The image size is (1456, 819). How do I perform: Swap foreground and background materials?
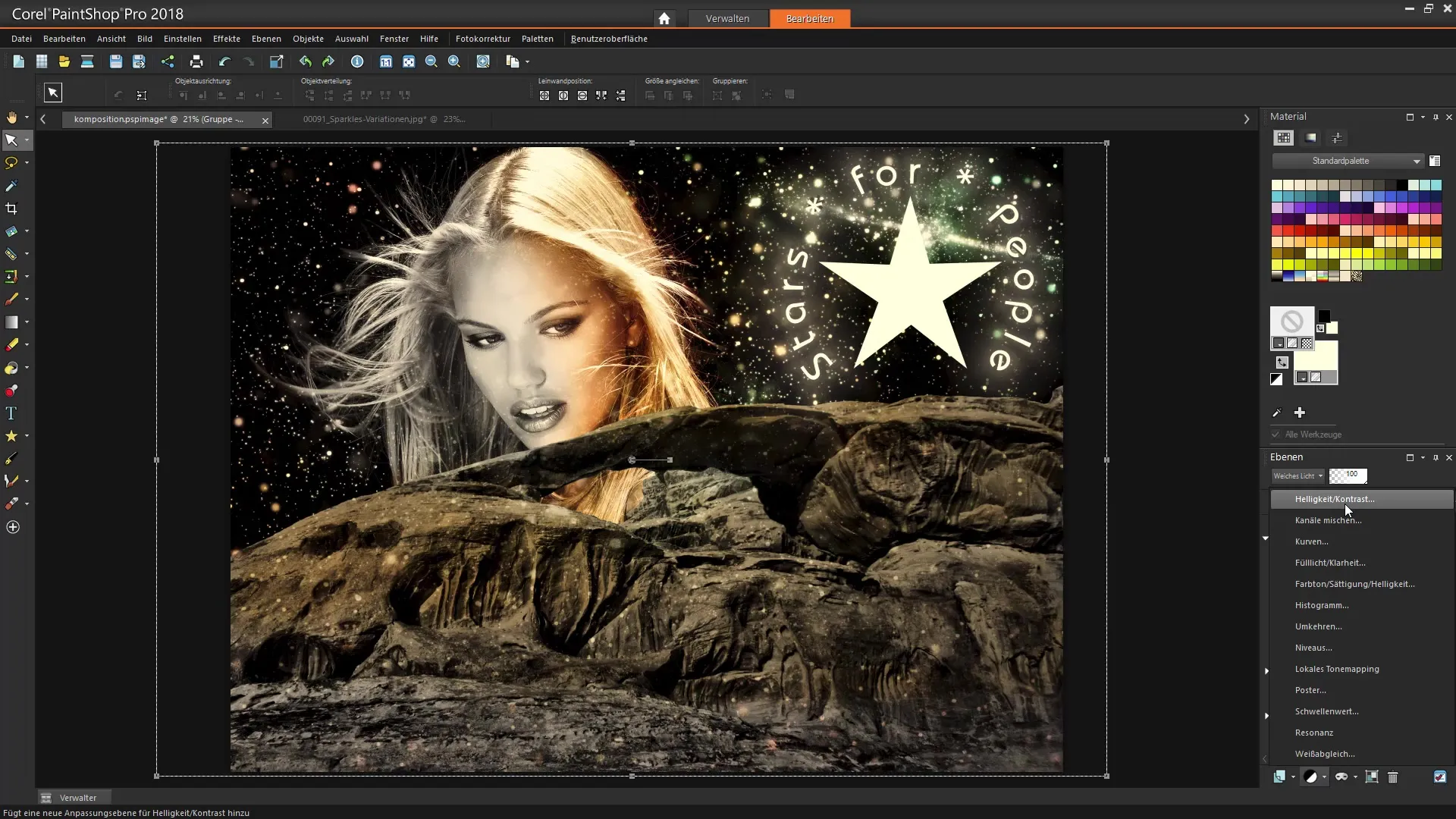point(1282,362)
